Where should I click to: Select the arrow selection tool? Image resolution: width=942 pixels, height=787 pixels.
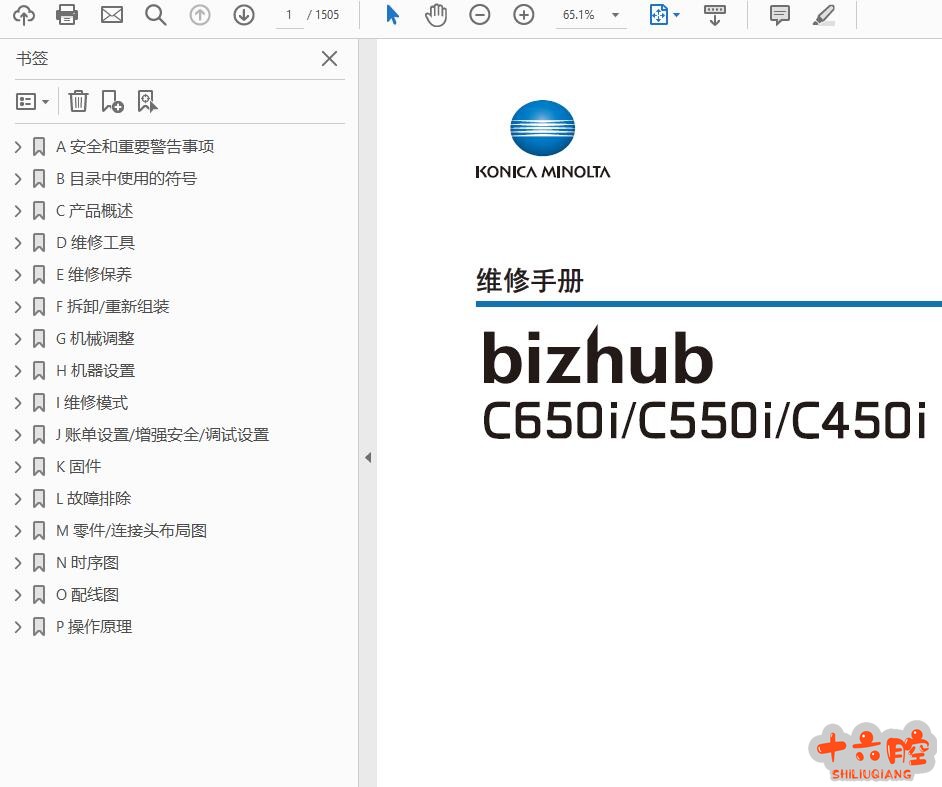tap(392, 15)
